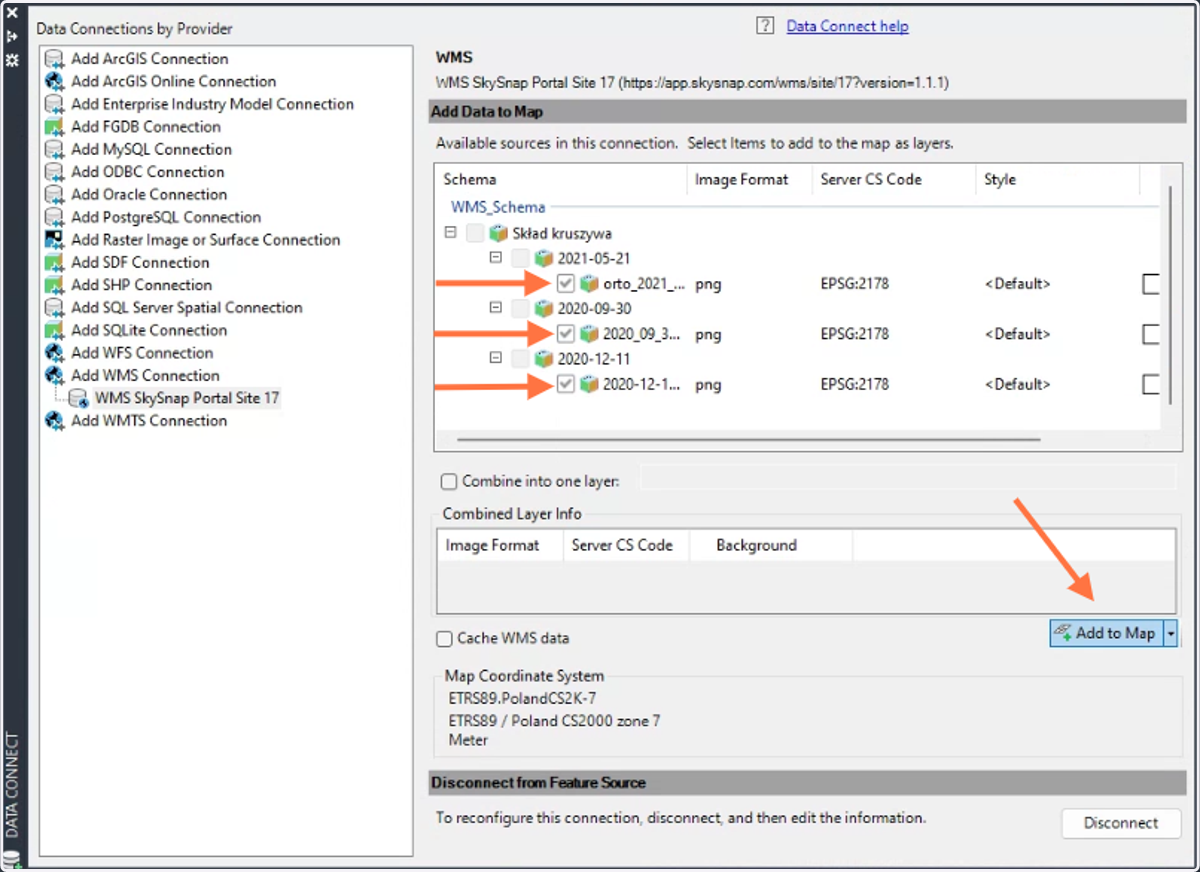Image resolution: width=1200 pixels, height=872 pixels.
Task: Click the Add Enterprise Industry Model Connection icon
Action: coord(55,104)
